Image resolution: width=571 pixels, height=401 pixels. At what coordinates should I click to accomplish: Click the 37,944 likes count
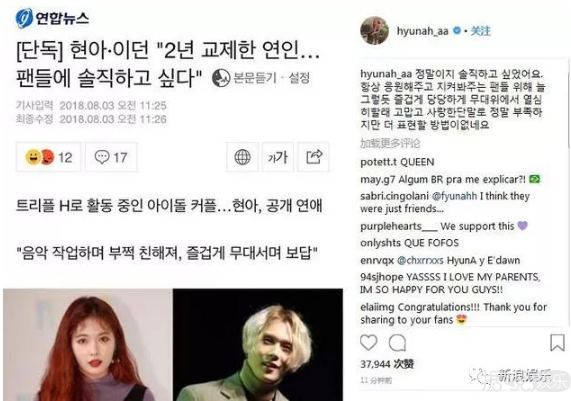click(387, 364)
